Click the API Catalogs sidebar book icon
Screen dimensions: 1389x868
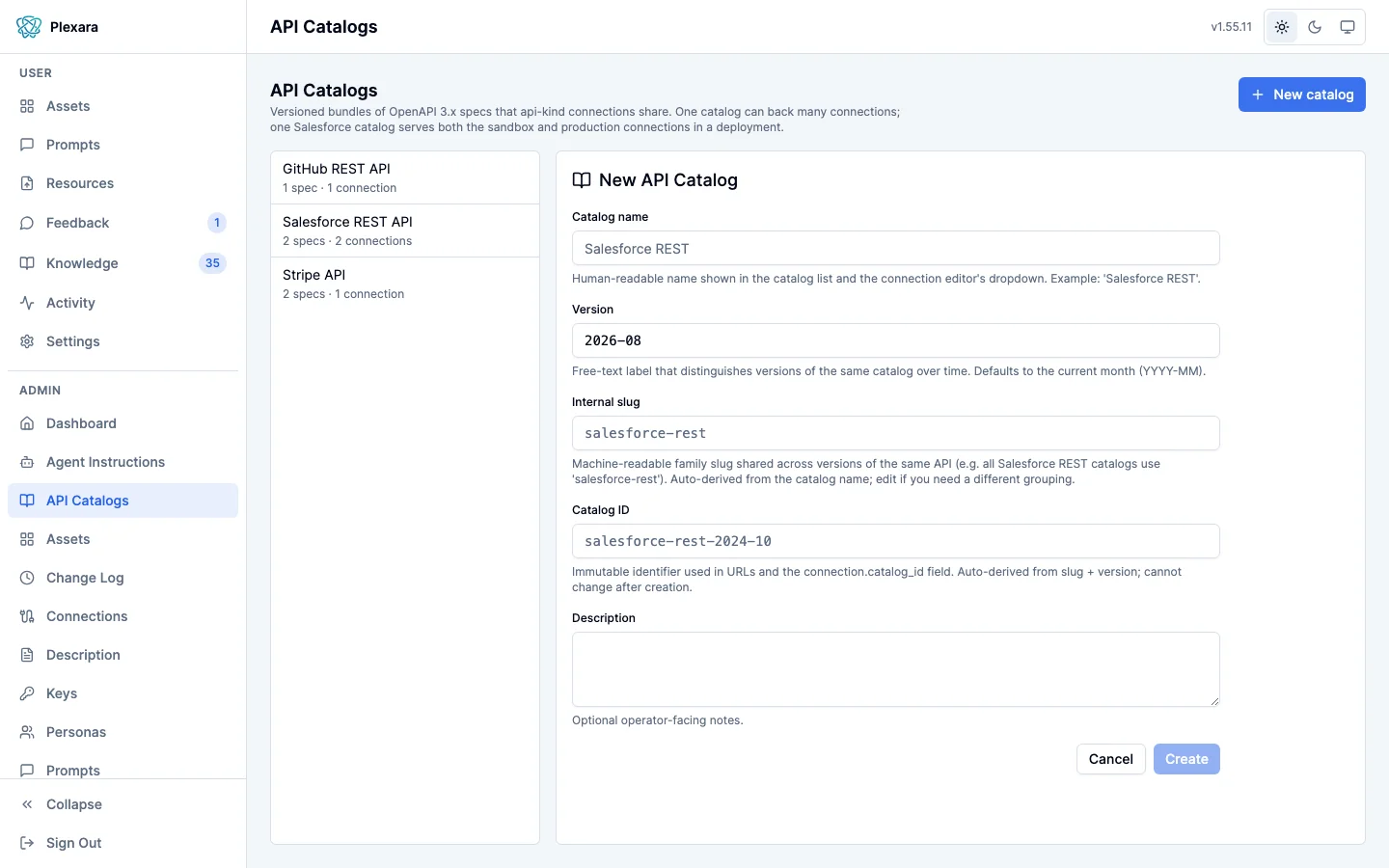tap(27, 501)
